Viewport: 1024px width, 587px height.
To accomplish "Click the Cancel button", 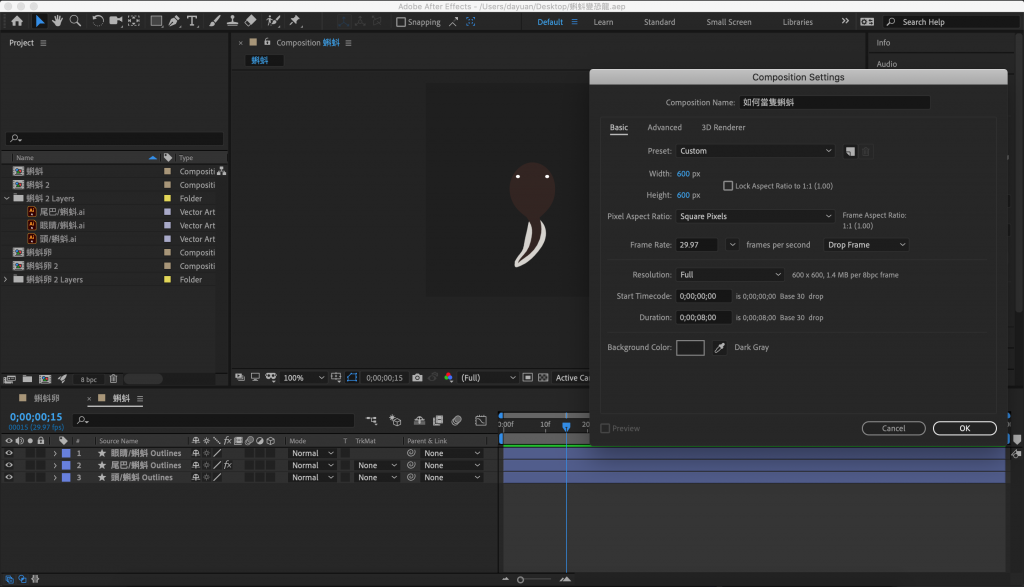I will click(x=893, y=428).
